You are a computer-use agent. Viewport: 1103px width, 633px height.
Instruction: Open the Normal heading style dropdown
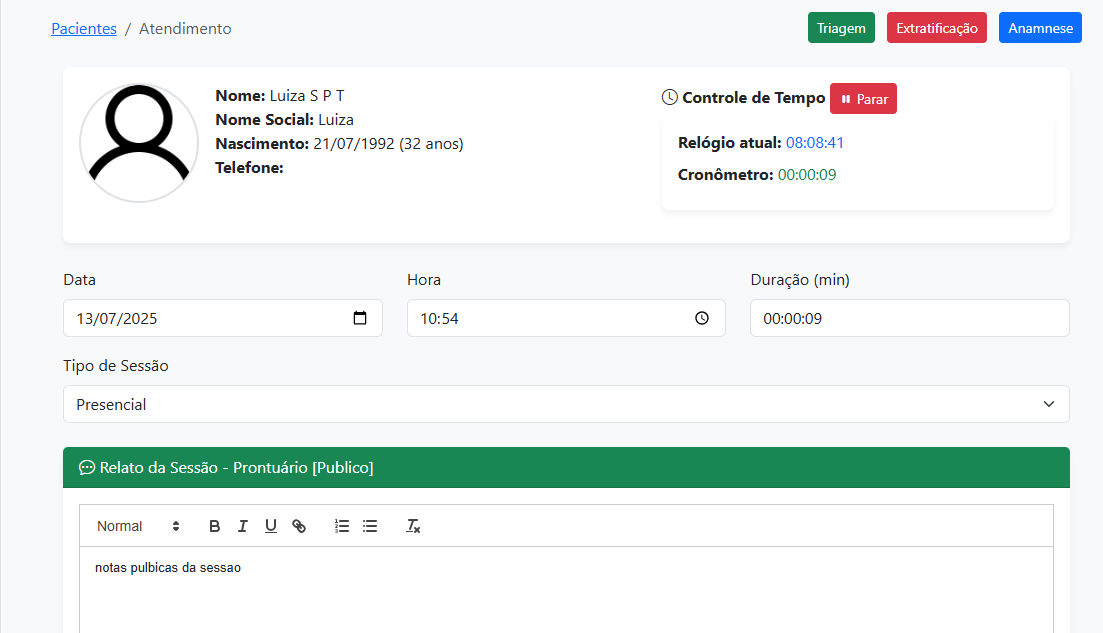click(138, 526)
